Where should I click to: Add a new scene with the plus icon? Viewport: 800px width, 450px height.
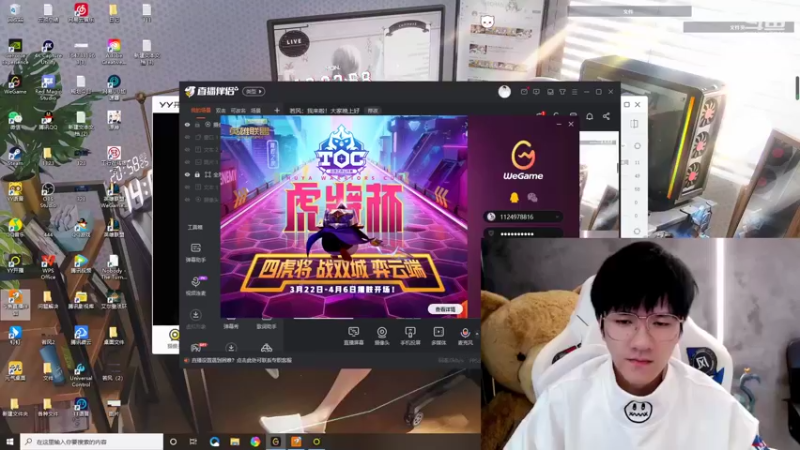[277, 110]
